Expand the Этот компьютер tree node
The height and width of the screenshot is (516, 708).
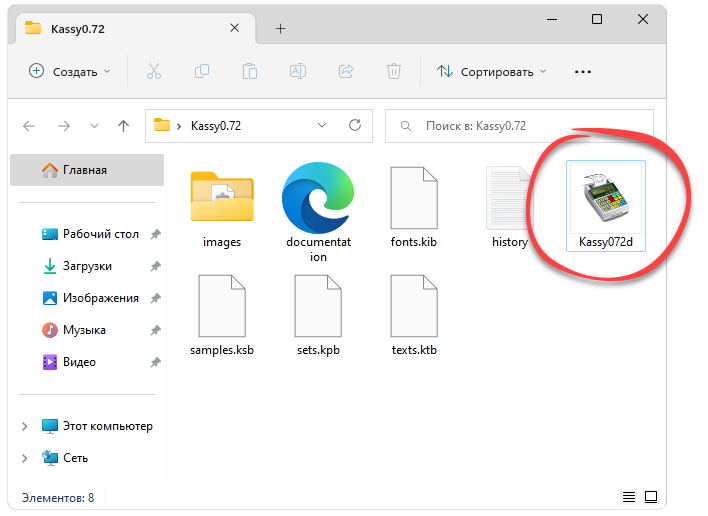[24, 426]
